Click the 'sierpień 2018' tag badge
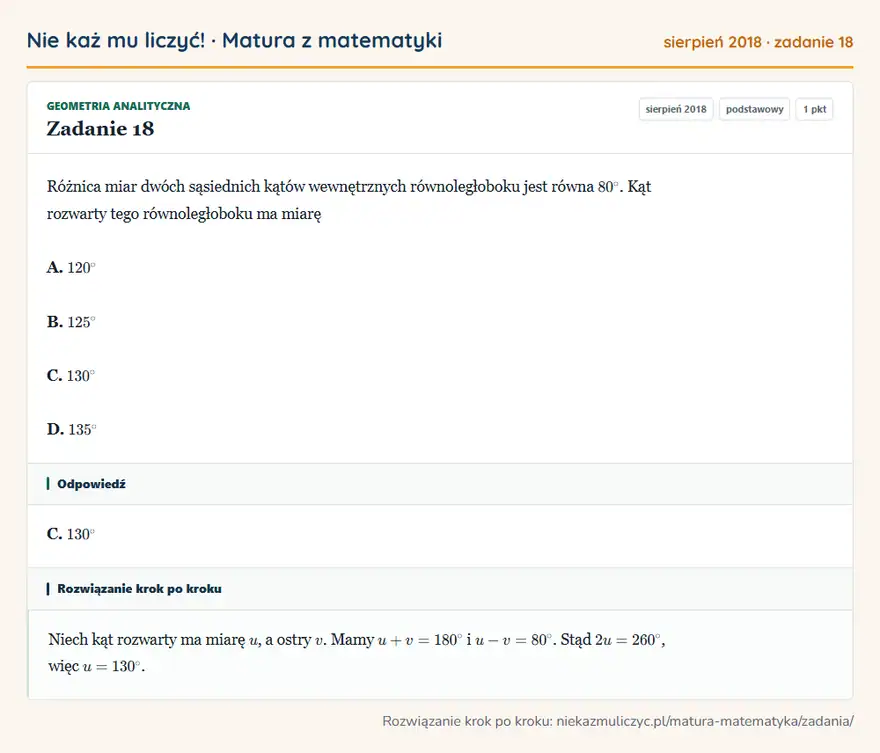 click(x=676, y=109)
